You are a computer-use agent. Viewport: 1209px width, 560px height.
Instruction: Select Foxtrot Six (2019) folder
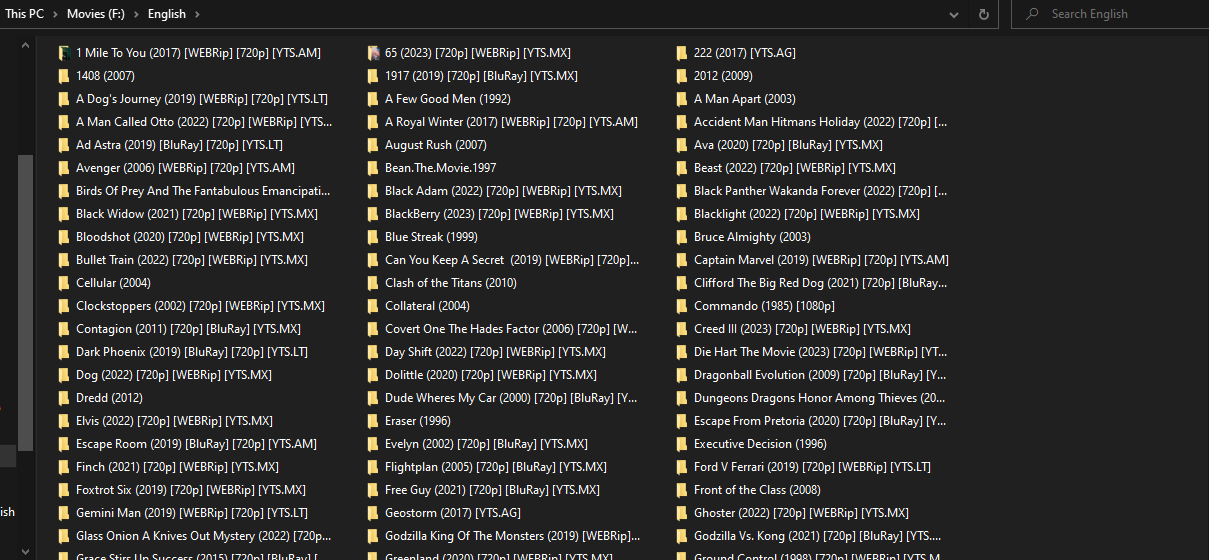[182, 490]
